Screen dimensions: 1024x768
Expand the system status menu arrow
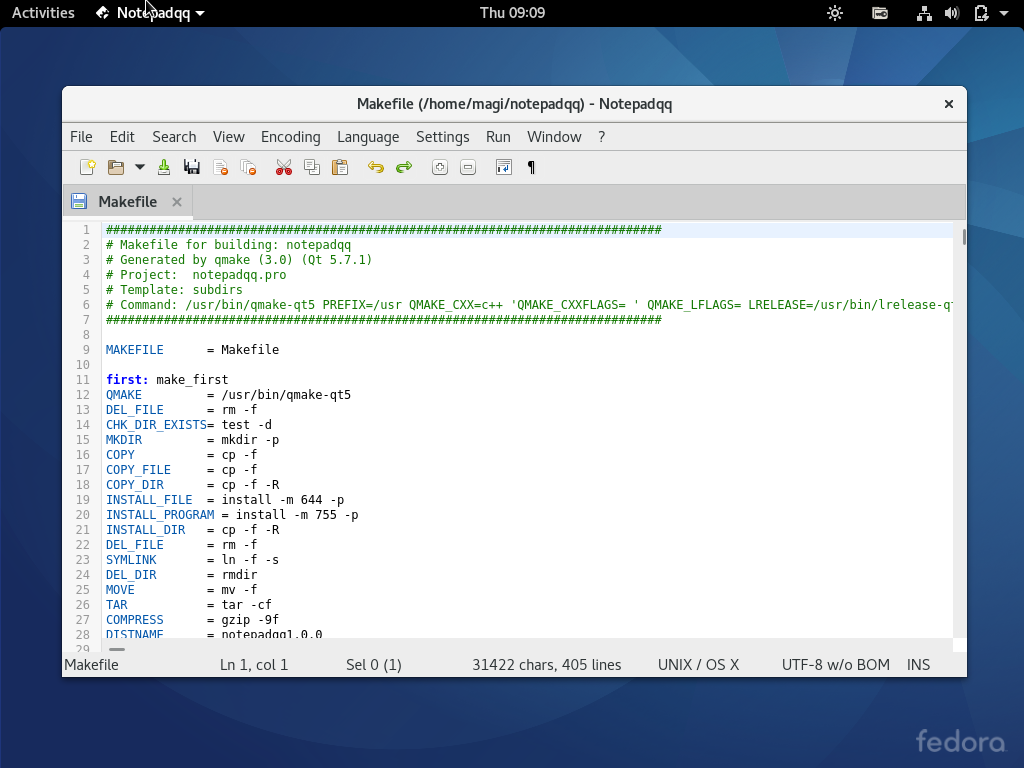tap(1004, 13)
